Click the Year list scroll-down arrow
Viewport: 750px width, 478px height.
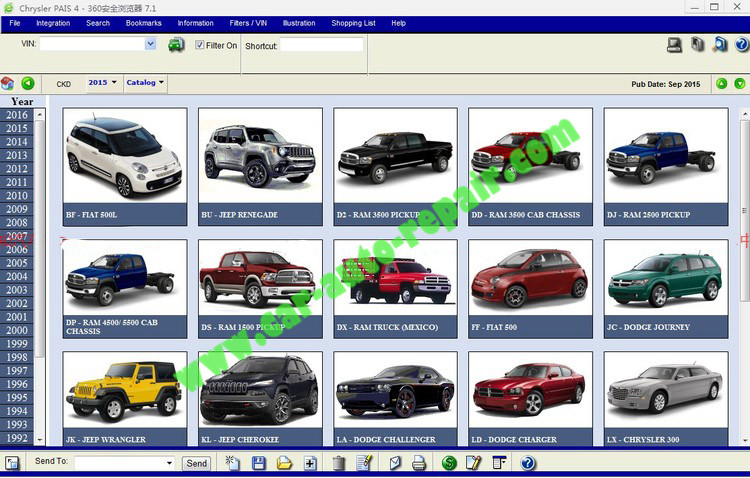pyautogui.click(x=40, y=439)
